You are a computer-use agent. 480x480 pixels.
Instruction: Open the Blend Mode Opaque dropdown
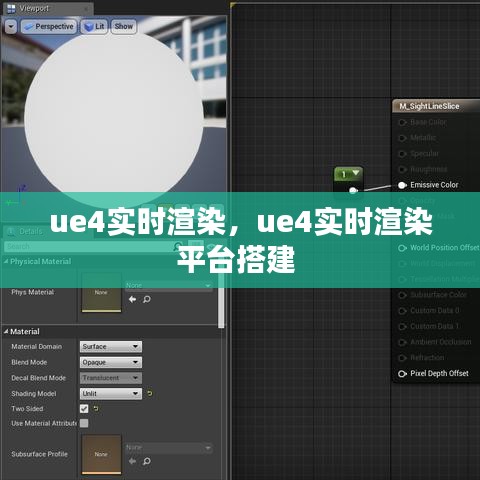coord(111,362)
